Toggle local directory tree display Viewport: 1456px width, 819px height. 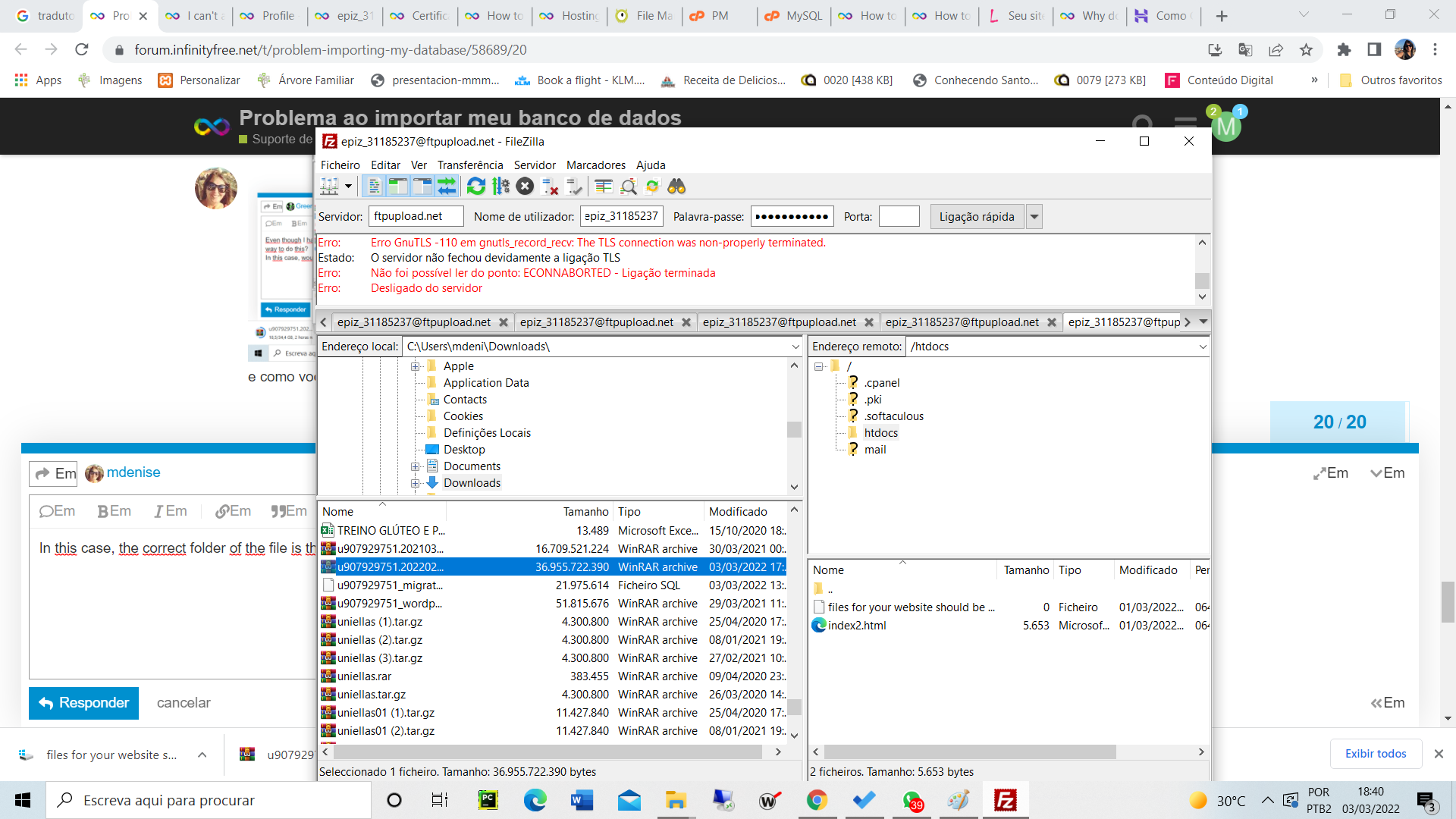point(398,187)
